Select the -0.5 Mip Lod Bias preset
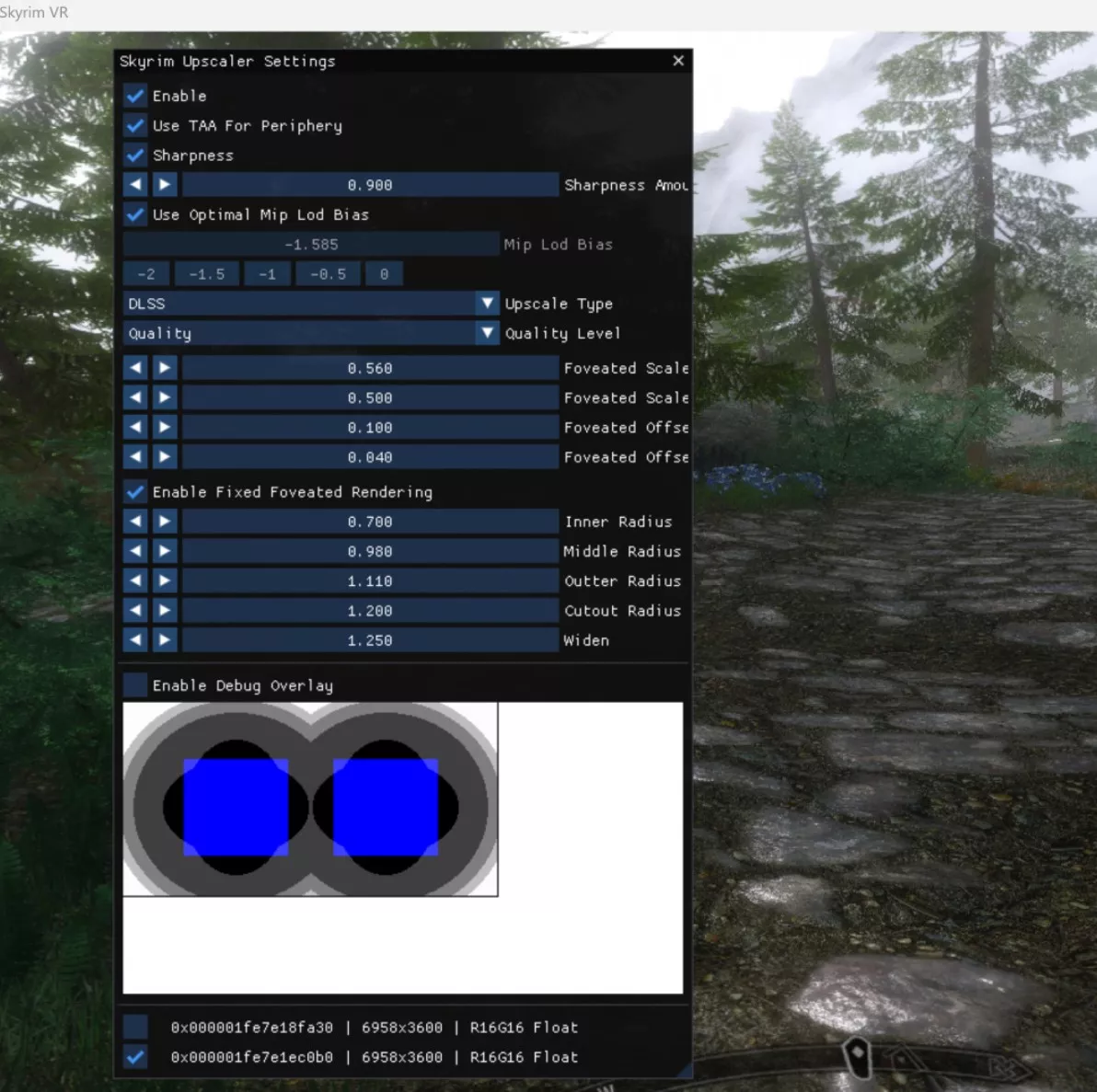The image size is (1097, 1092). [x=329, y=274]
